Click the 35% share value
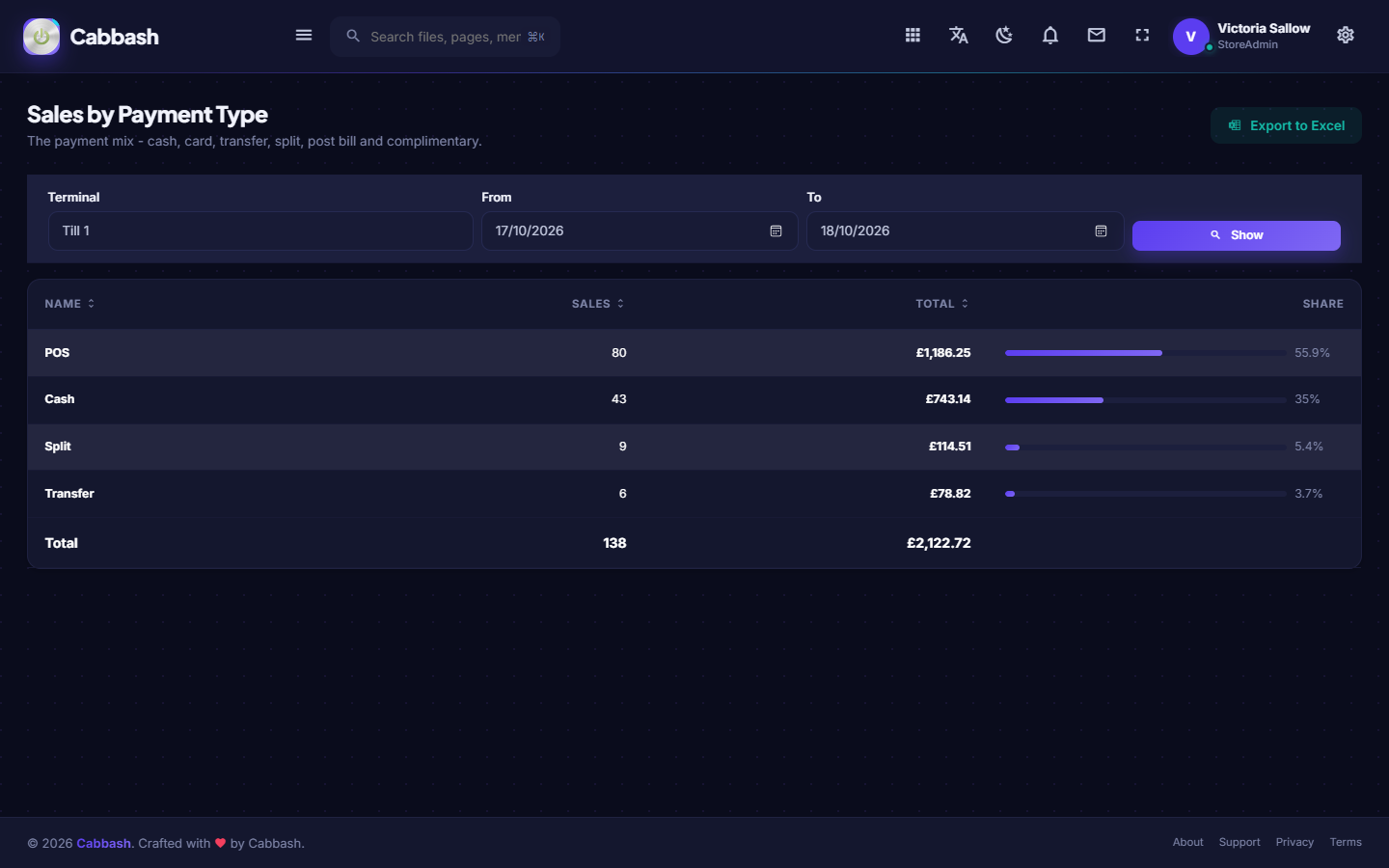 (1307, 399)
